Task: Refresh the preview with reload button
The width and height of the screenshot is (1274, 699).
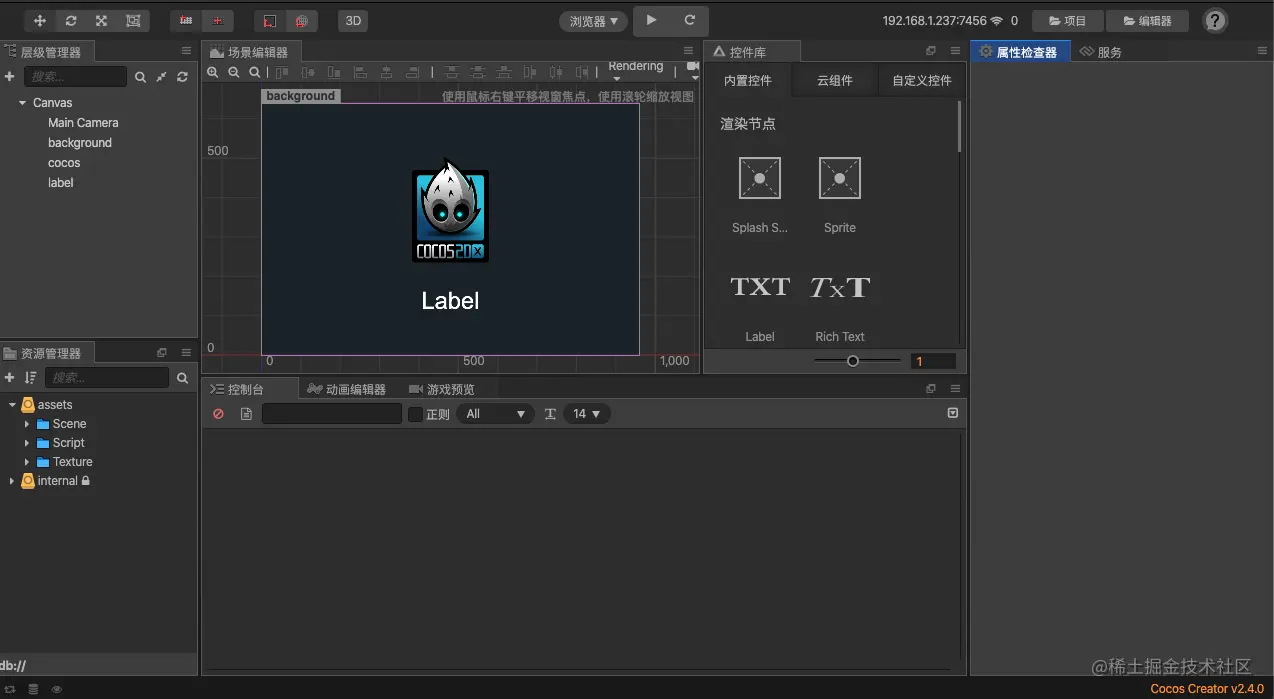Action: pos(690,20)
